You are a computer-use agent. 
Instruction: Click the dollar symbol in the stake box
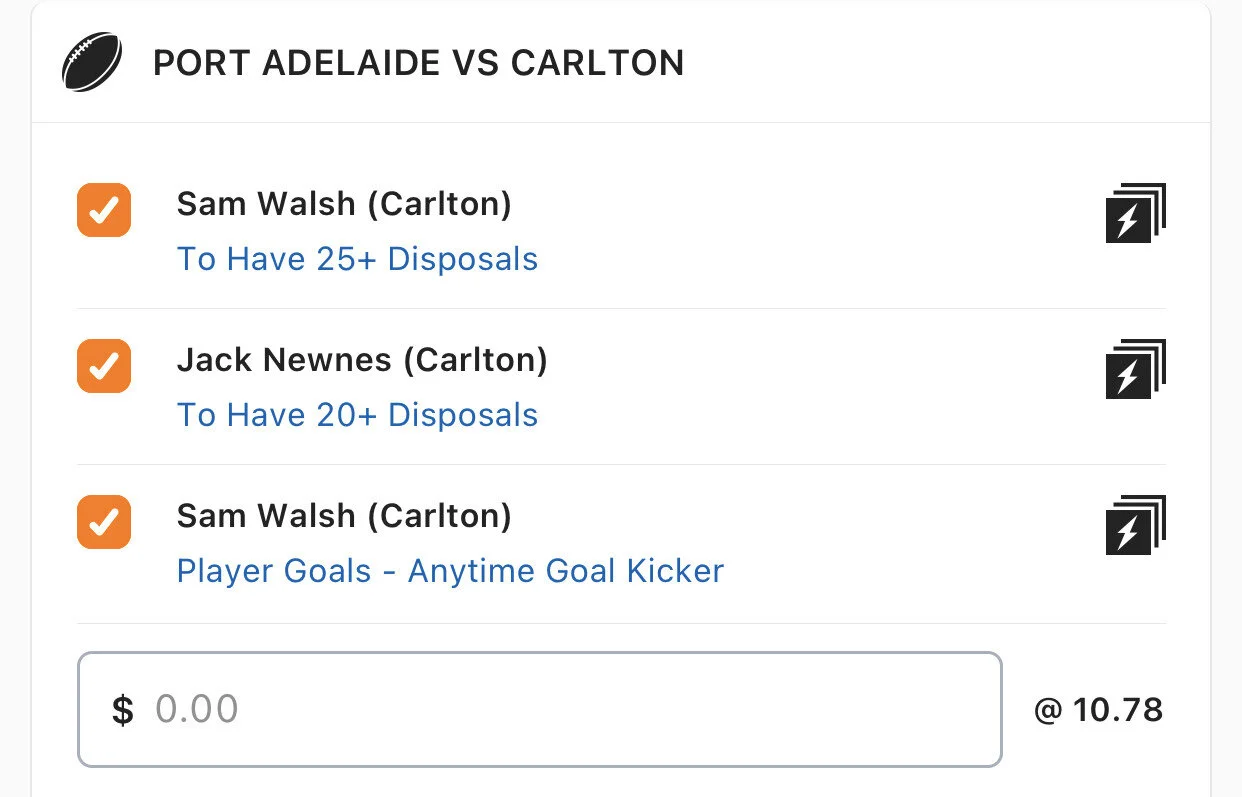122,710
